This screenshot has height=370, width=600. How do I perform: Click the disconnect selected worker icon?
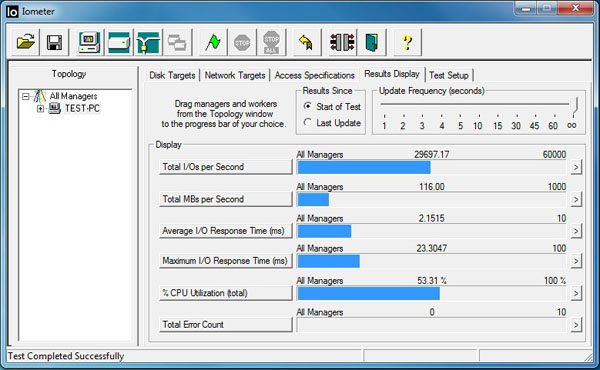point(342,42)
